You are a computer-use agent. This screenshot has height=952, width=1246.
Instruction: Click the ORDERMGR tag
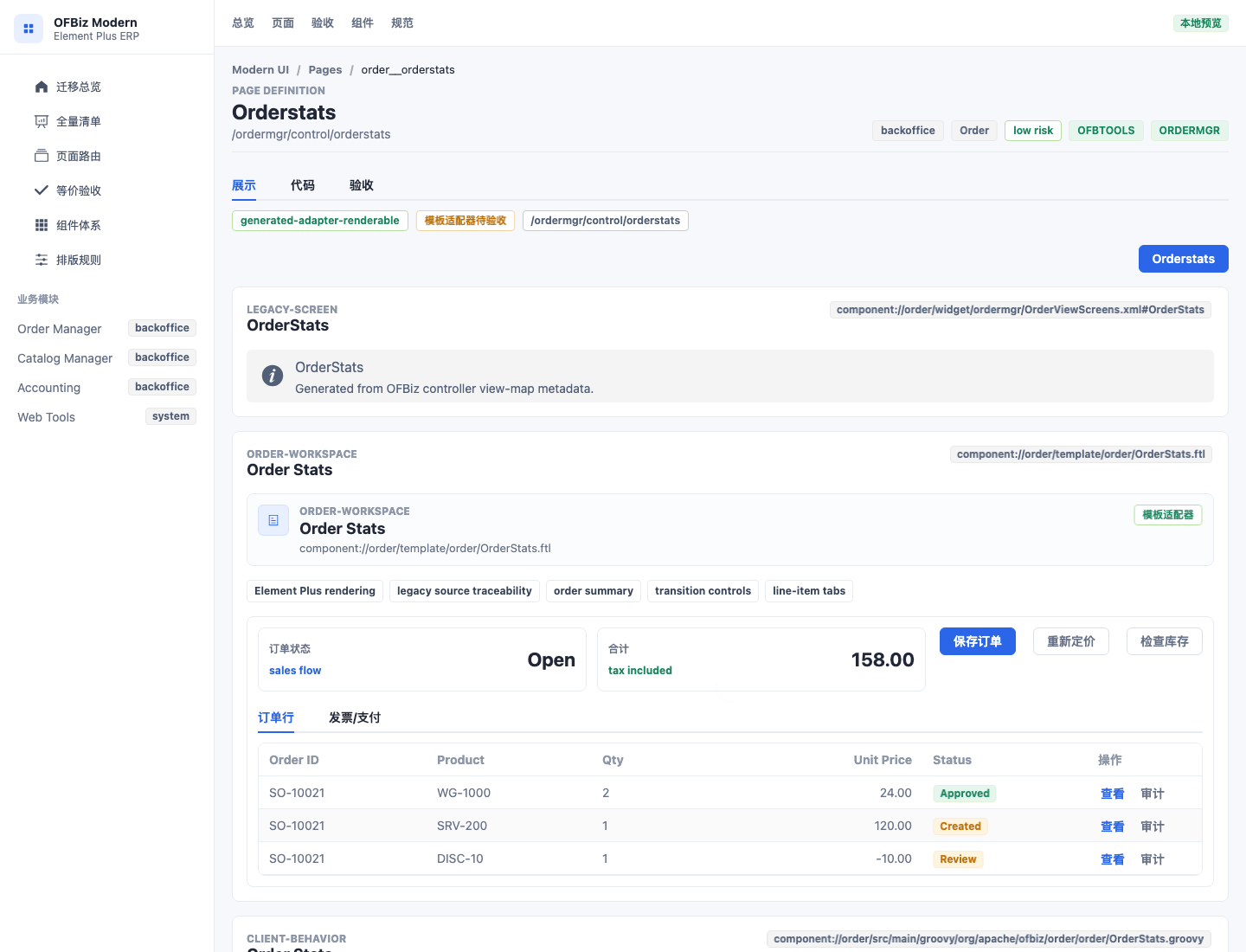click(1190, 131)
